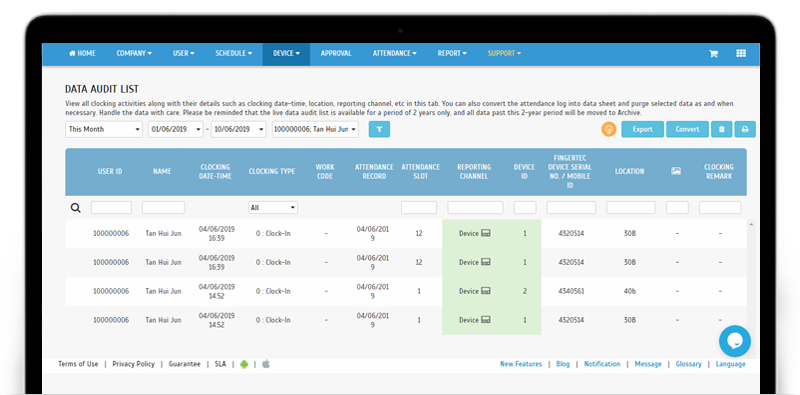
Task: Open the COMPANY menu
Action: (134, 54)
